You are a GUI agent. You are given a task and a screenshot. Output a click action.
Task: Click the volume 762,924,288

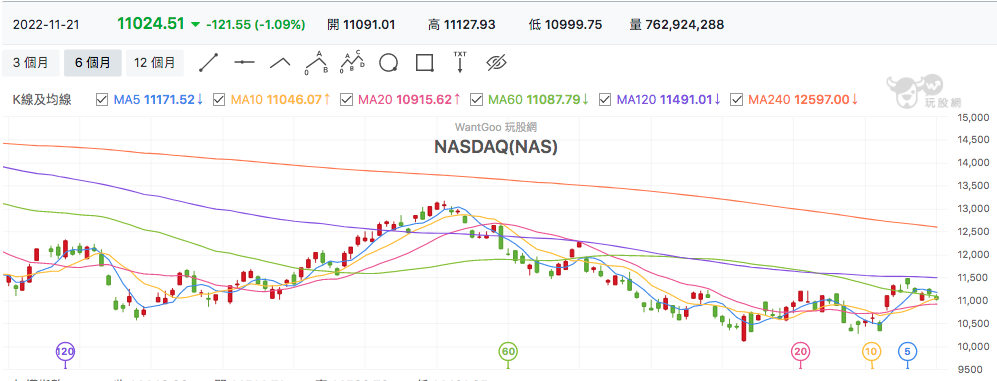click(685, 25)
